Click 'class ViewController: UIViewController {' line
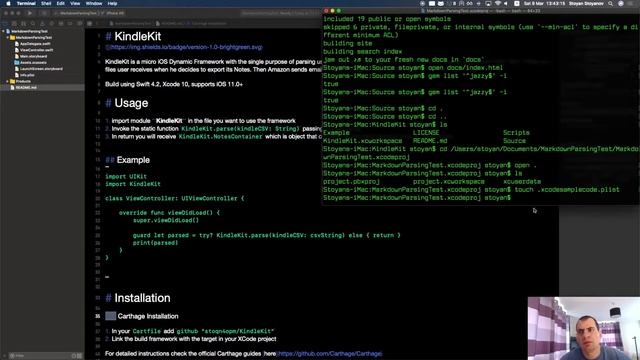Viewport: 640px width, 360px height. (174, 198)
